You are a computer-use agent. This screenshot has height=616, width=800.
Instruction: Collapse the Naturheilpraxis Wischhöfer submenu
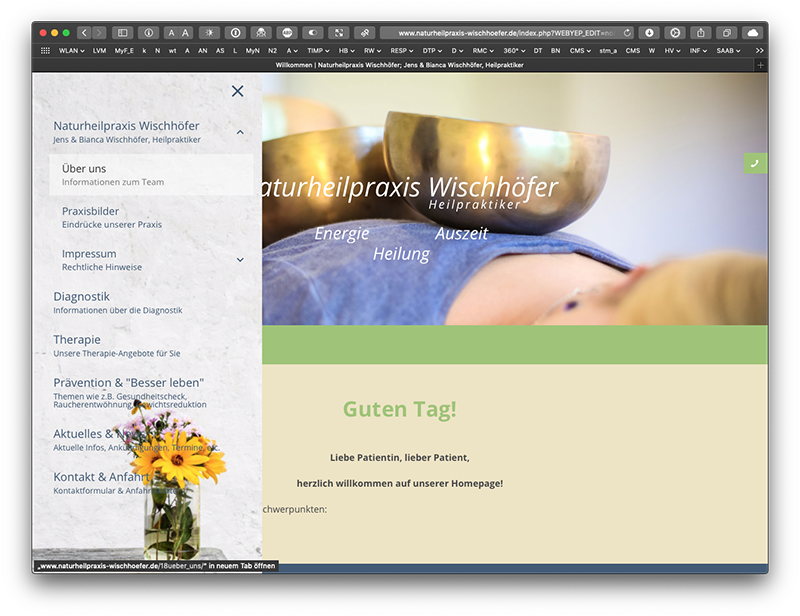tap(240, 132)
